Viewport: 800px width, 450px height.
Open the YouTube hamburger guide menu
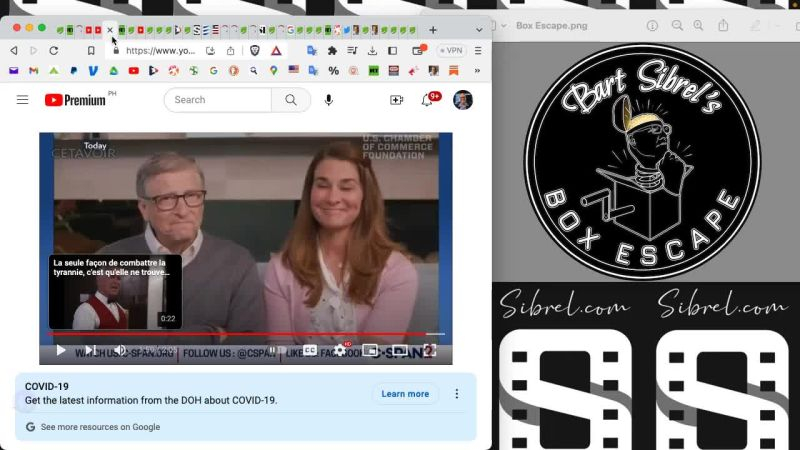coord(22,100)
